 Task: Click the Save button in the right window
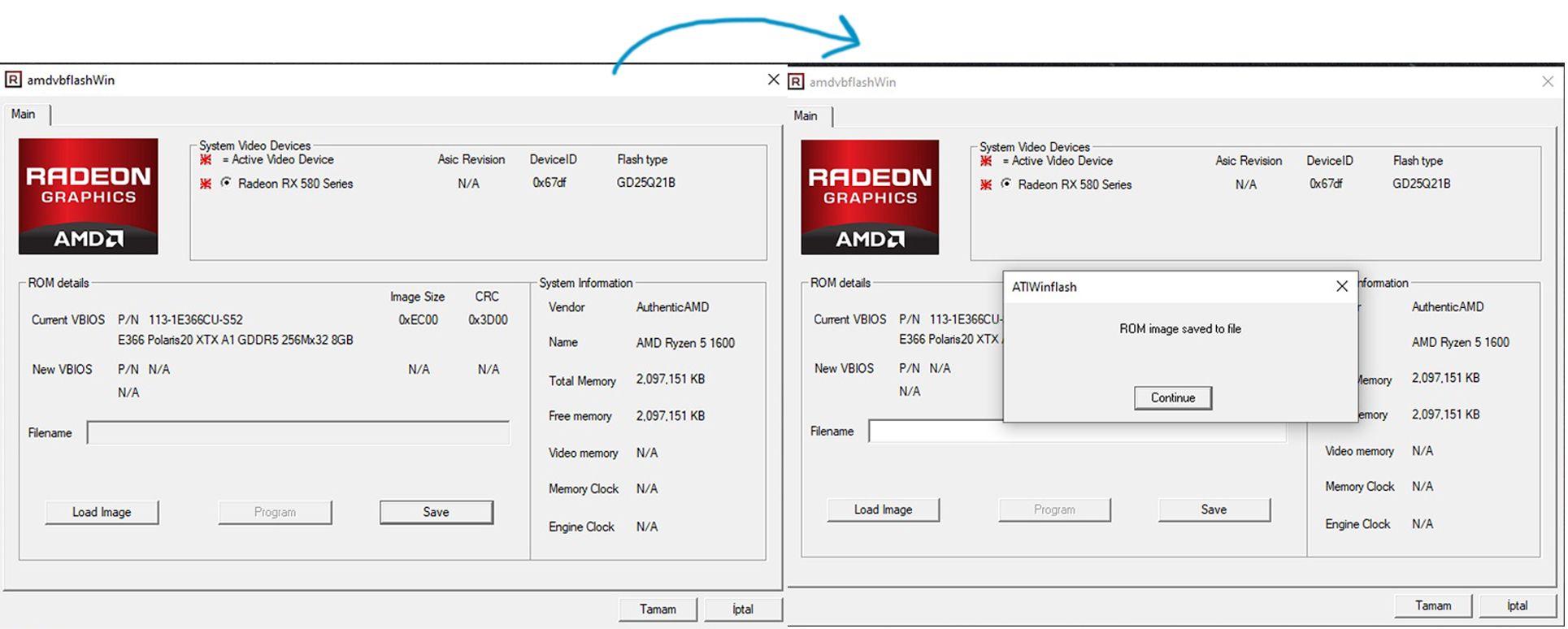click(x=1214, y=510)
